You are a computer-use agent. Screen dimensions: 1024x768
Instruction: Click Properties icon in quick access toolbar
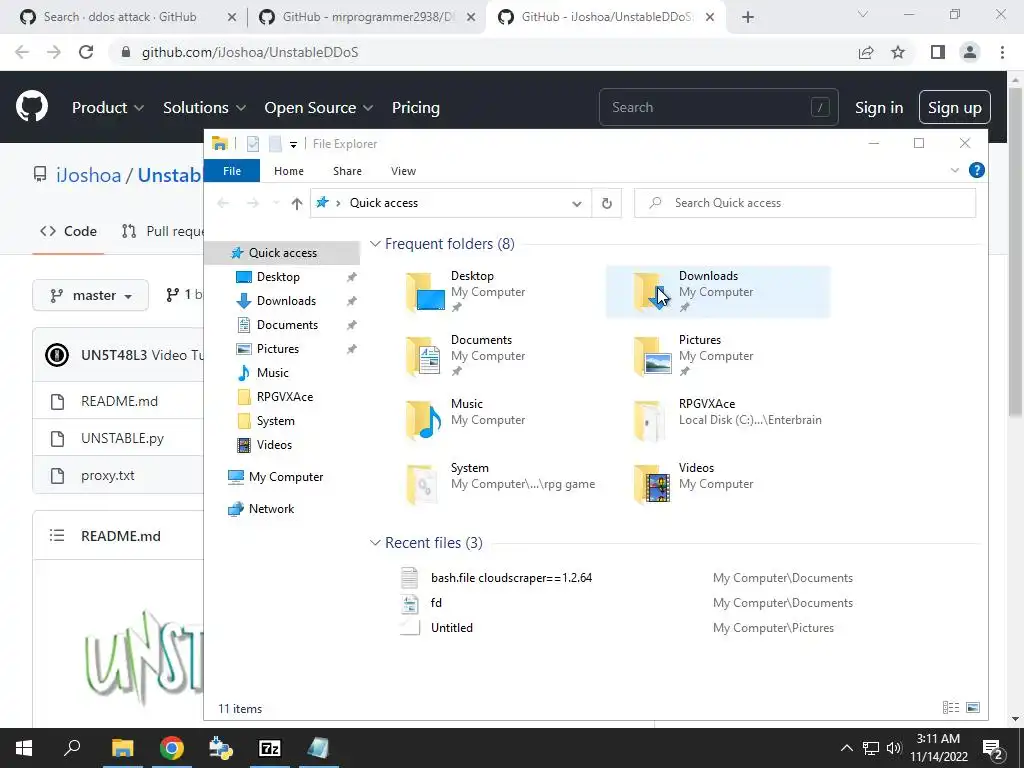253,144
